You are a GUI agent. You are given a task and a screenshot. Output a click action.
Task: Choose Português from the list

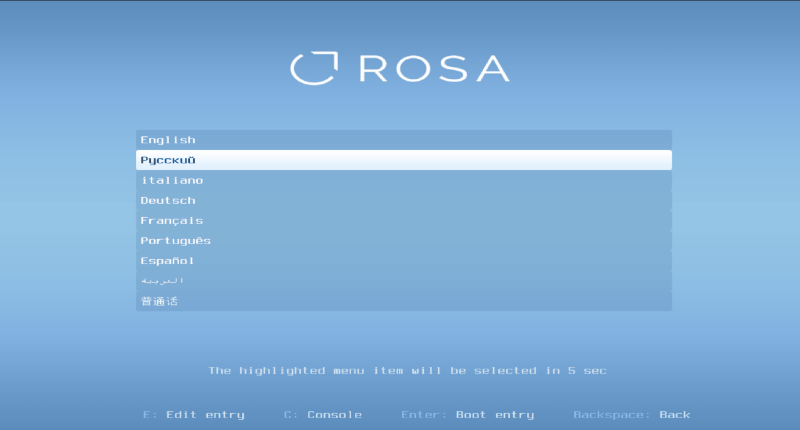pos(404,241)
